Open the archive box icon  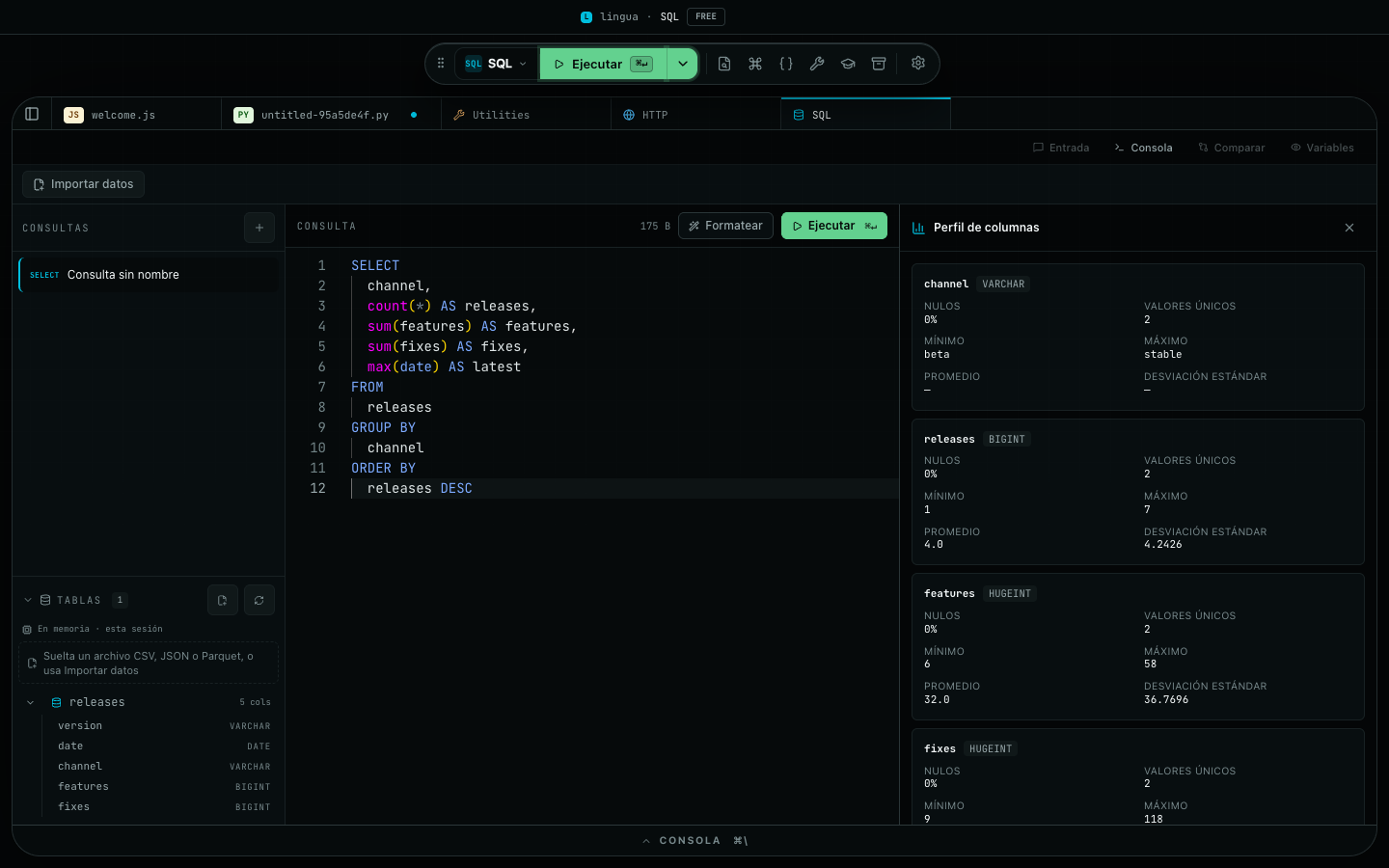tap(879, 64)
